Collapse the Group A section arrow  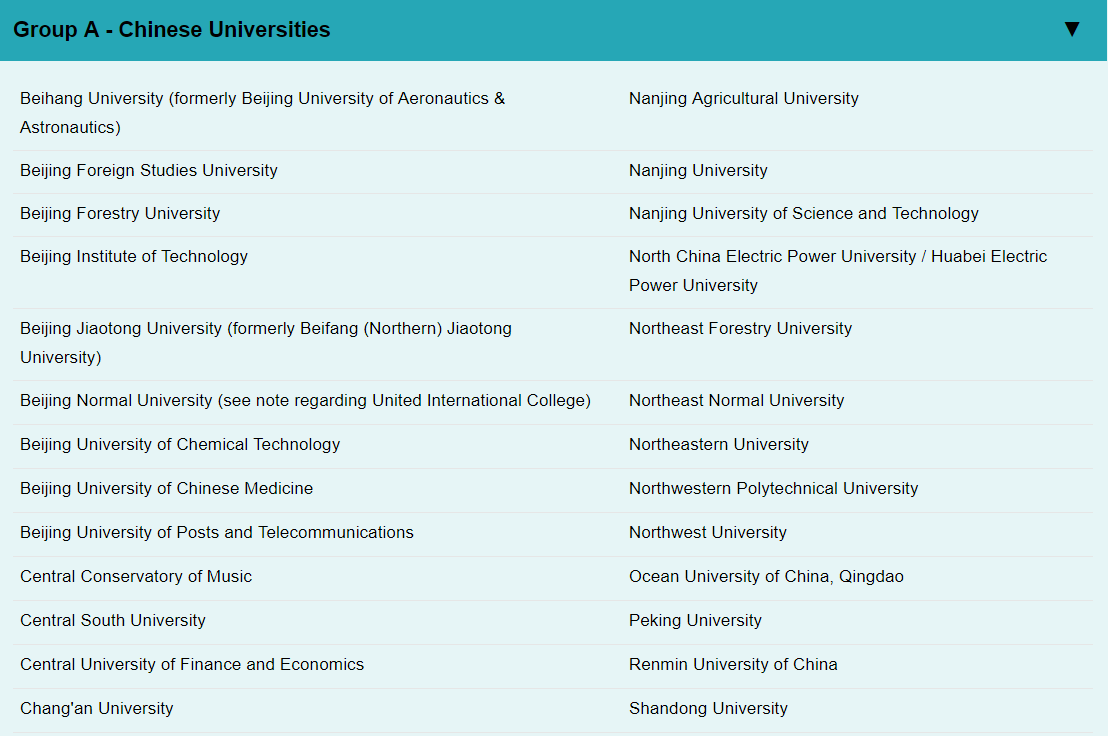[1071, 29]
